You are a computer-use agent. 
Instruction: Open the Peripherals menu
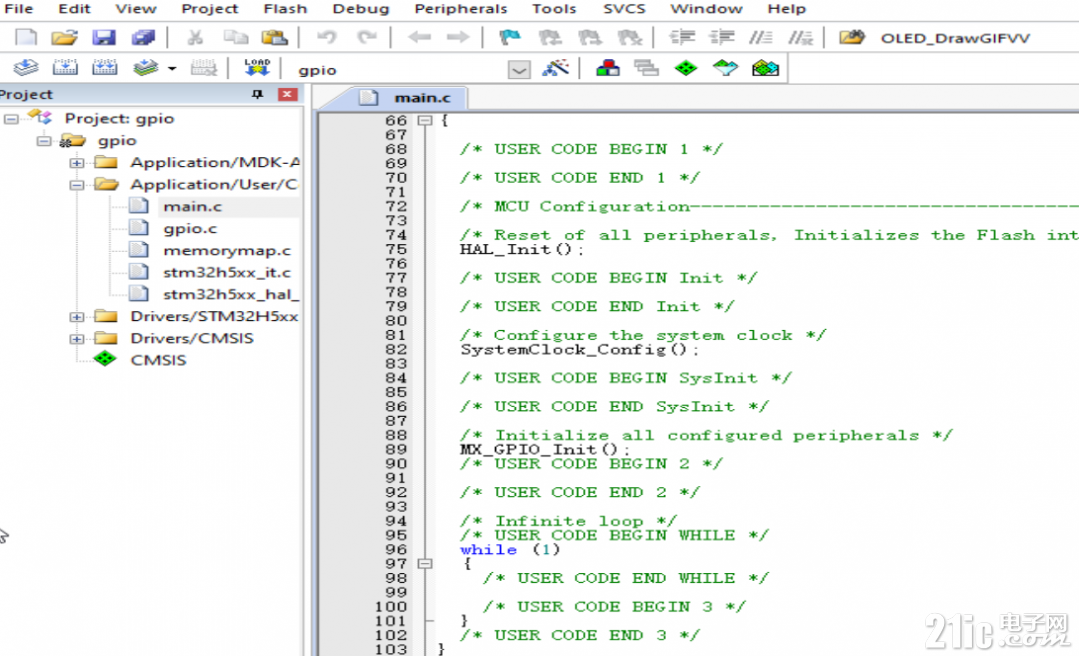[x=460, y=9]
